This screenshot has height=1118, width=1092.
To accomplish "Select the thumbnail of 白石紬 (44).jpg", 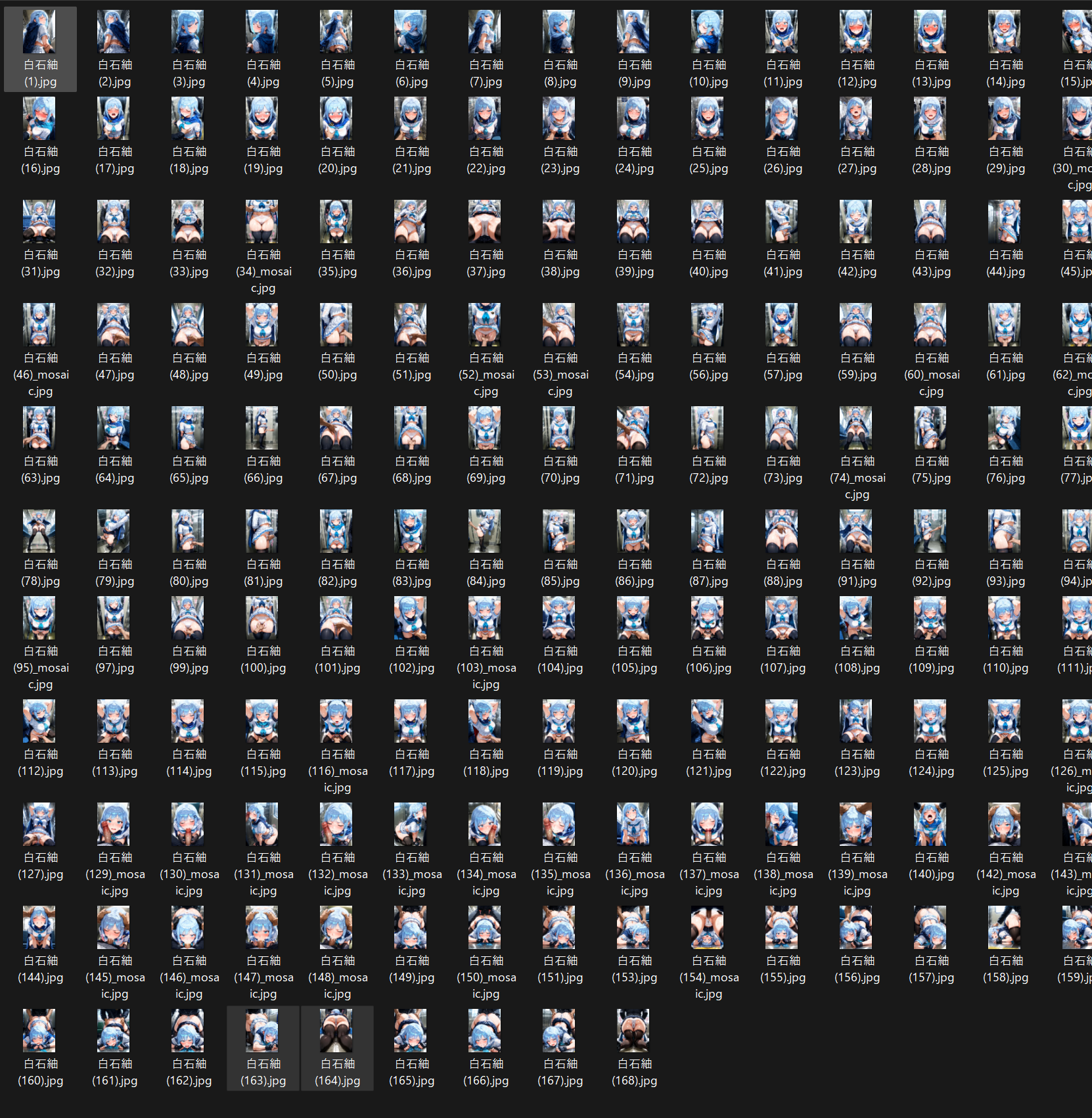I will 1005,221.
